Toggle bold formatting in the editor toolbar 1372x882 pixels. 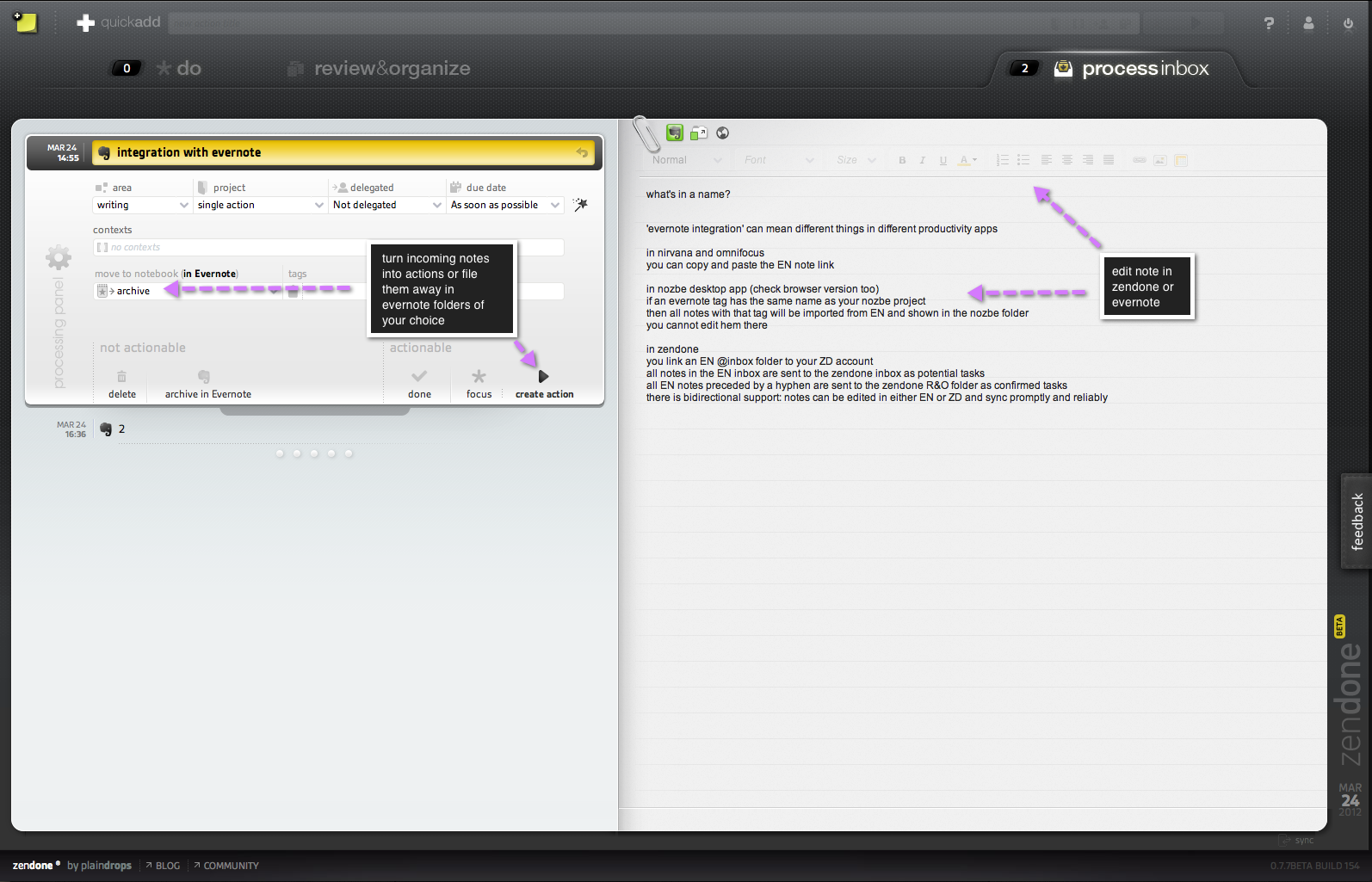[x=902, y=160]
